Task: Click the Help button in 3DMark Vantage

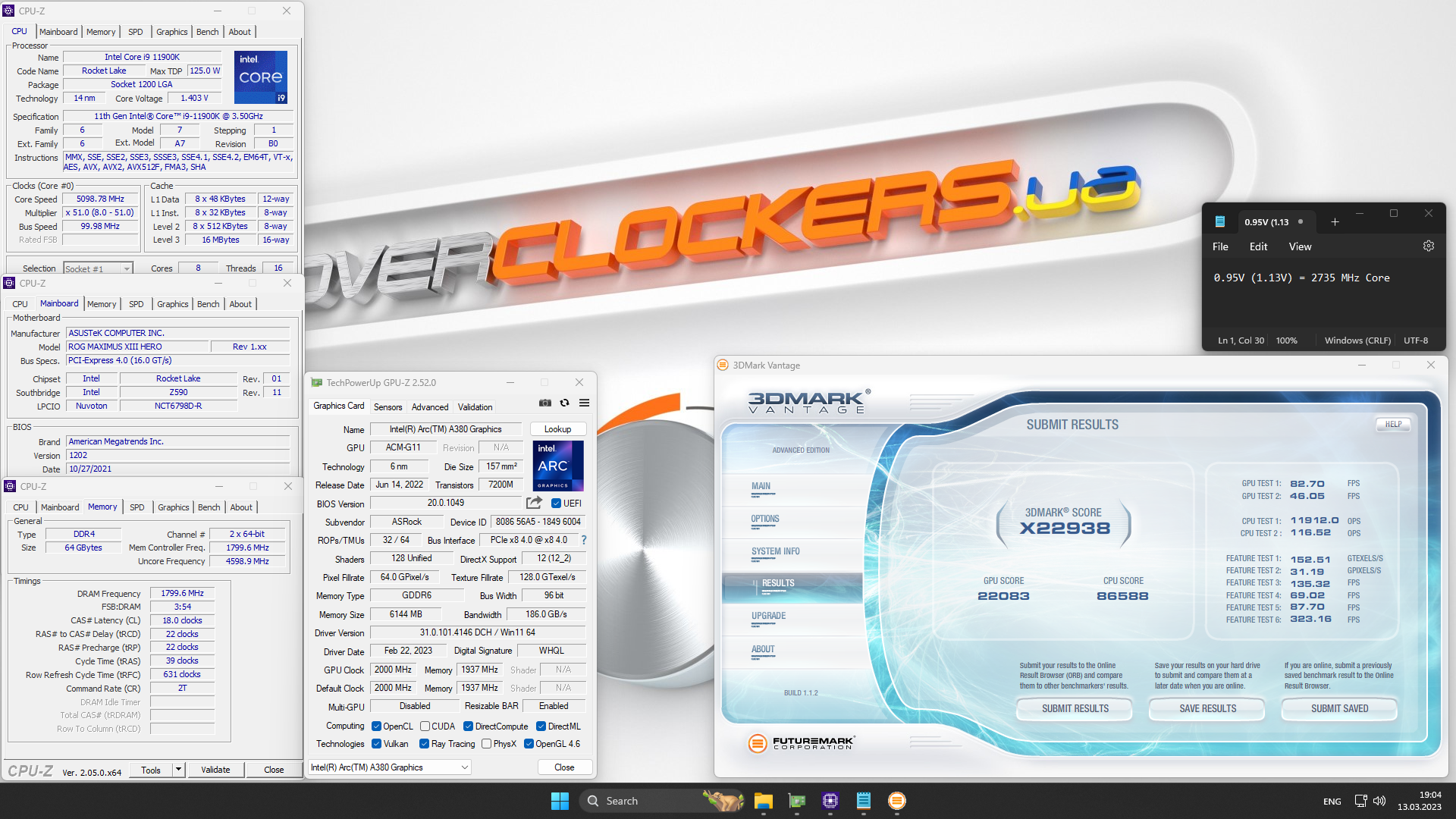Action: (1393, 424)
